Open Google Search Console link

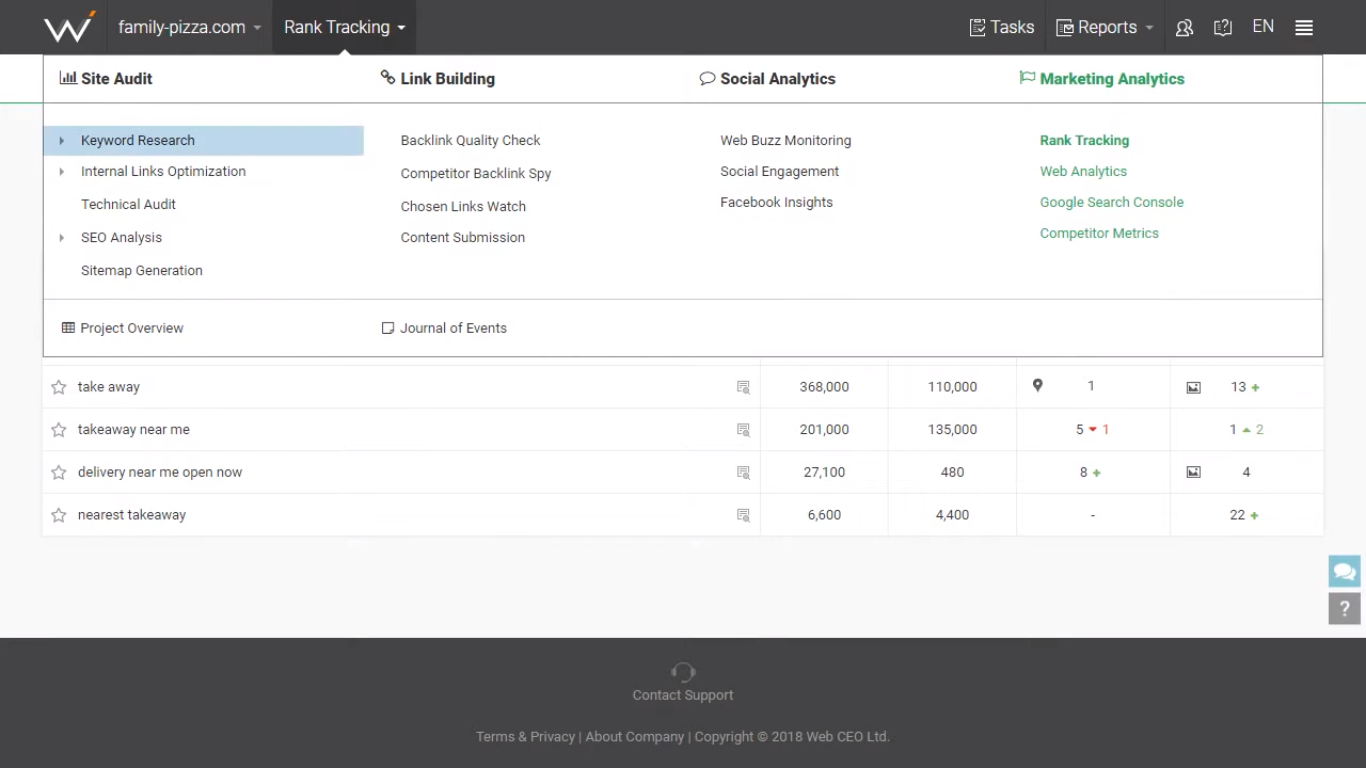point(1112,203)
